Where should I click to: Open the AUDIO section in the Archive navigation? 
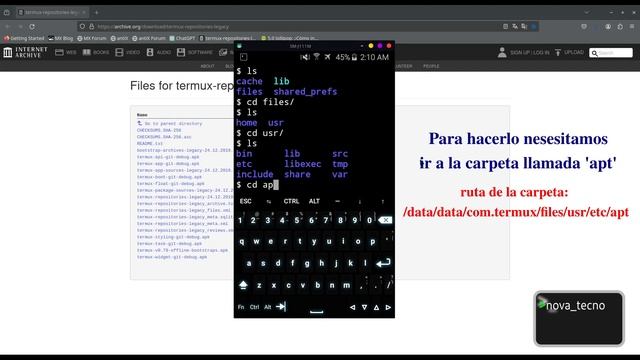158,52
